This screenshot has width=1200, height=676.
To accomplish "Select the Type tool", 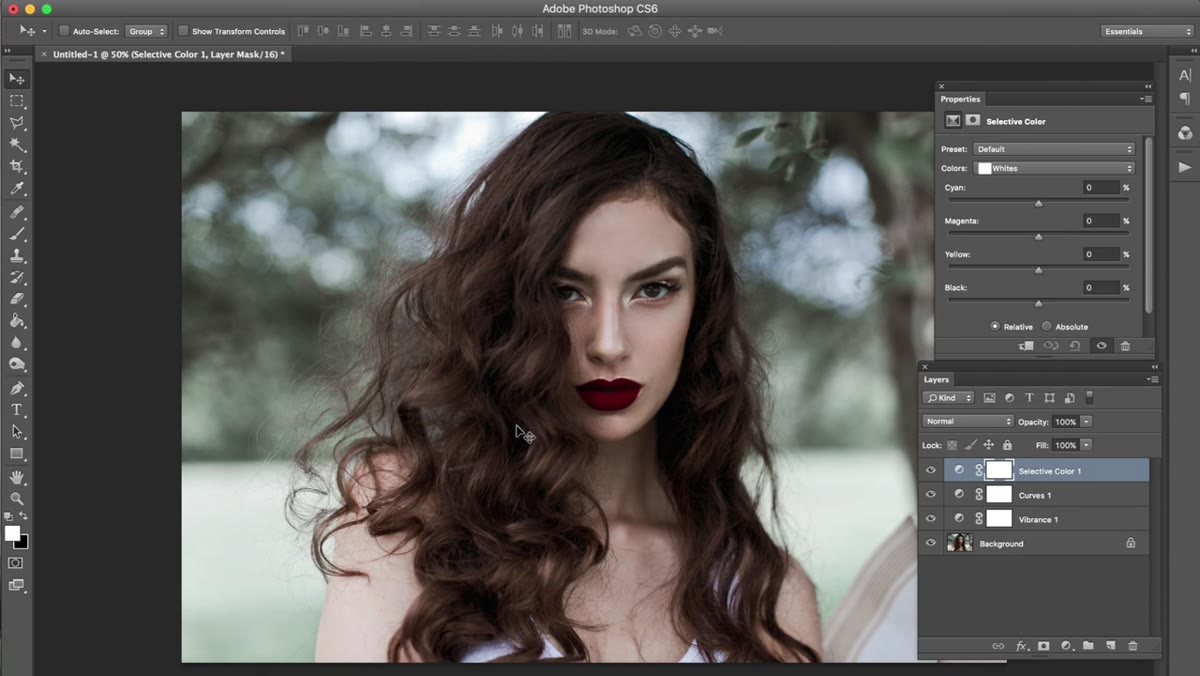I will (x=17, y=410).
